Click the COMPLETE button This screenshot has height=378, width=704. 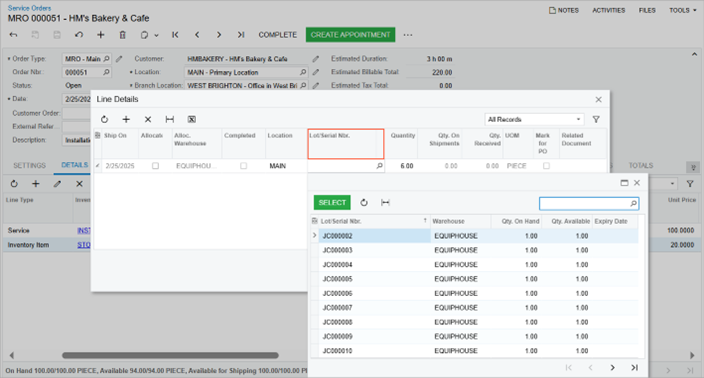(277, 35)
